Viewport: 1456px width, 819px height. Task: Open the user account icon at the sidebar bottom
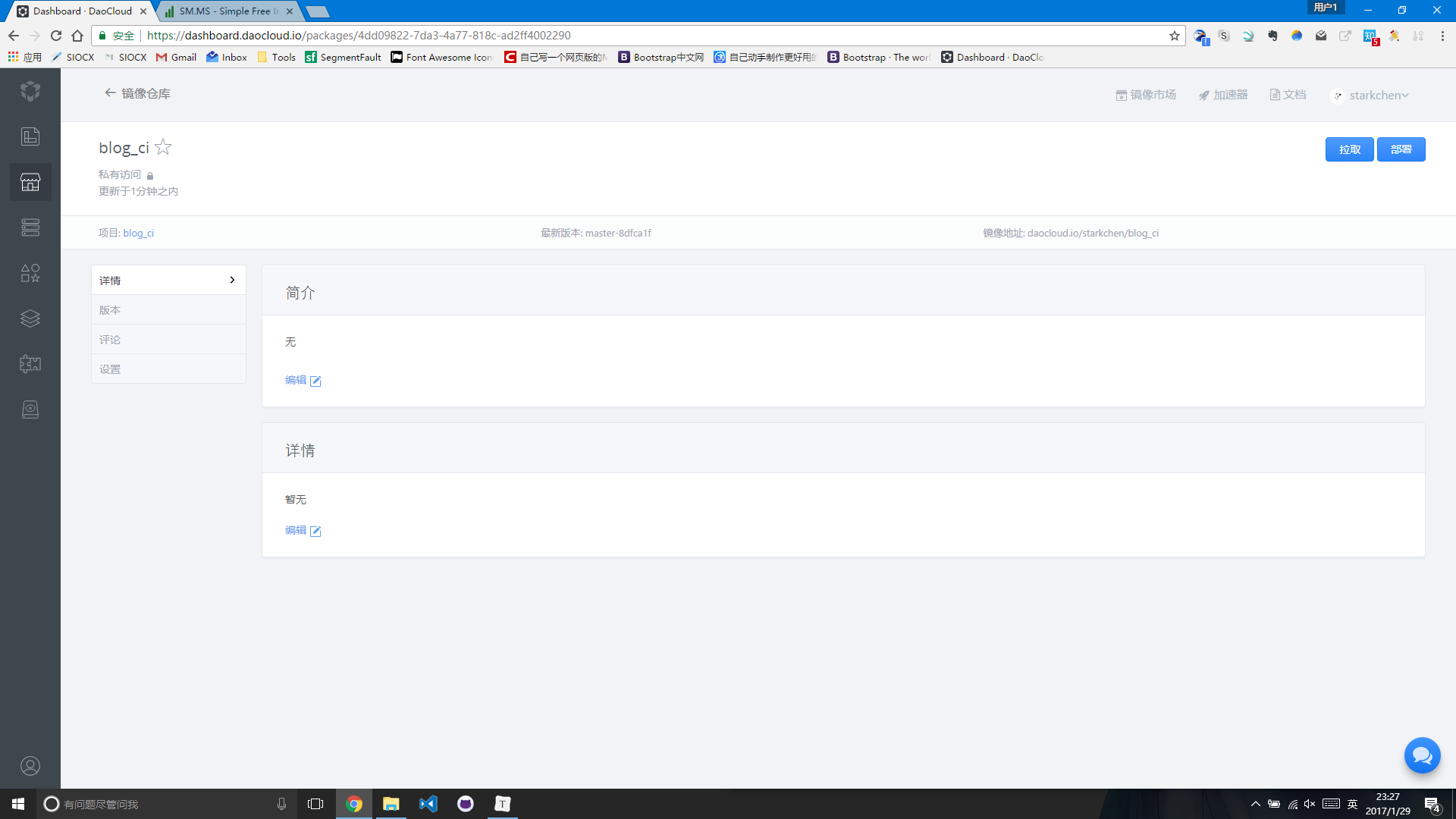coord(30,766)
